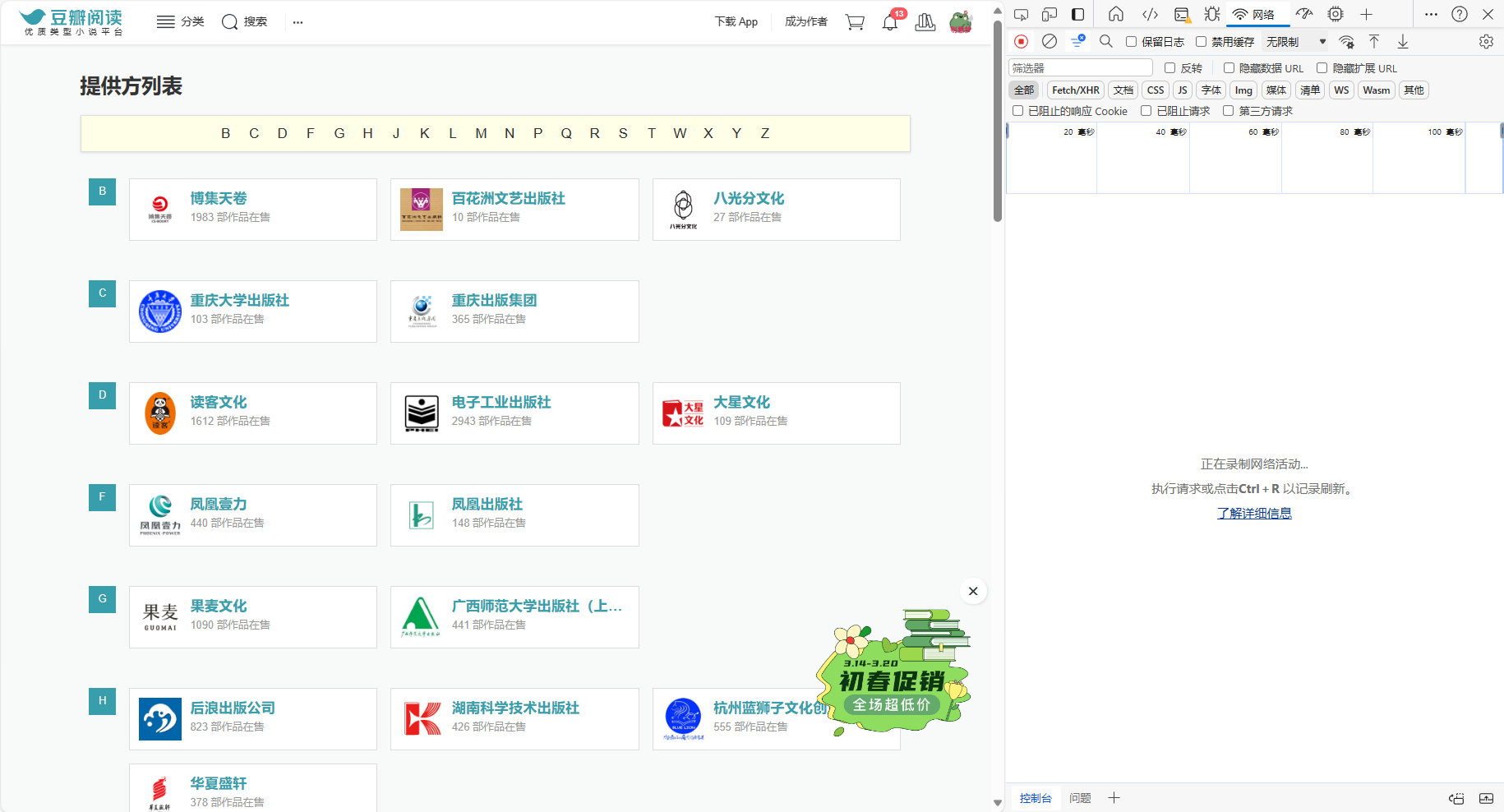The height and width of the screenshot is (812, 1504).
Task: Enable 禁用缓存 checkbox
Action: 1202,42
